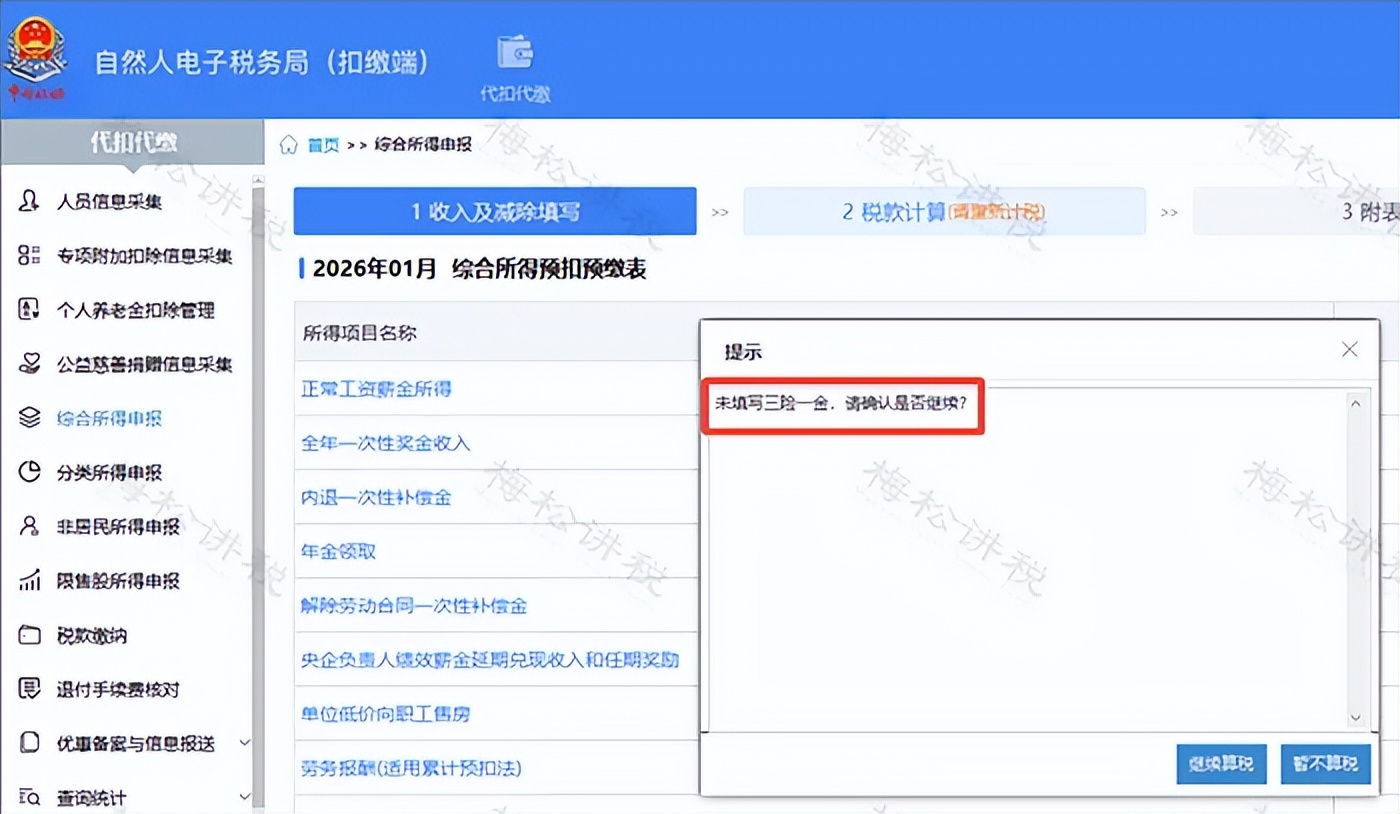Viewport: 1400px width, 814px height.
Task: Switch to step 2 税款计算
Action: (x=944, y=211)
